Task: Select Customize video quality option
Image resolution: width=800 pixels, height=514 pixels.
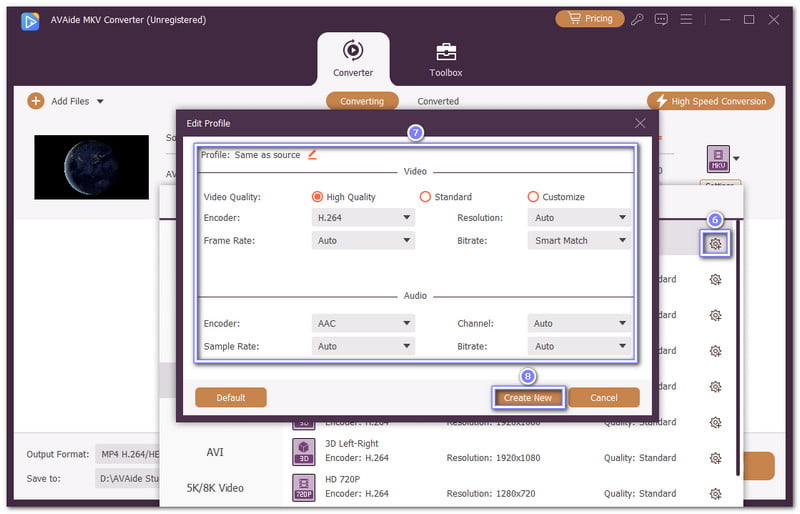Action: pos(533,197)
